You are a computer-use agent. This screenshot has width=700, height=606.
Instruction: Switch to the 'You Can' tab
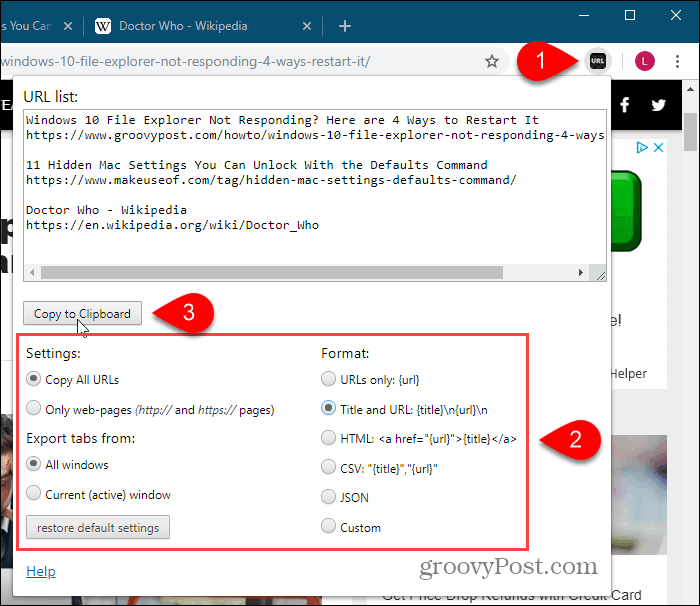[x=29, y=26]
